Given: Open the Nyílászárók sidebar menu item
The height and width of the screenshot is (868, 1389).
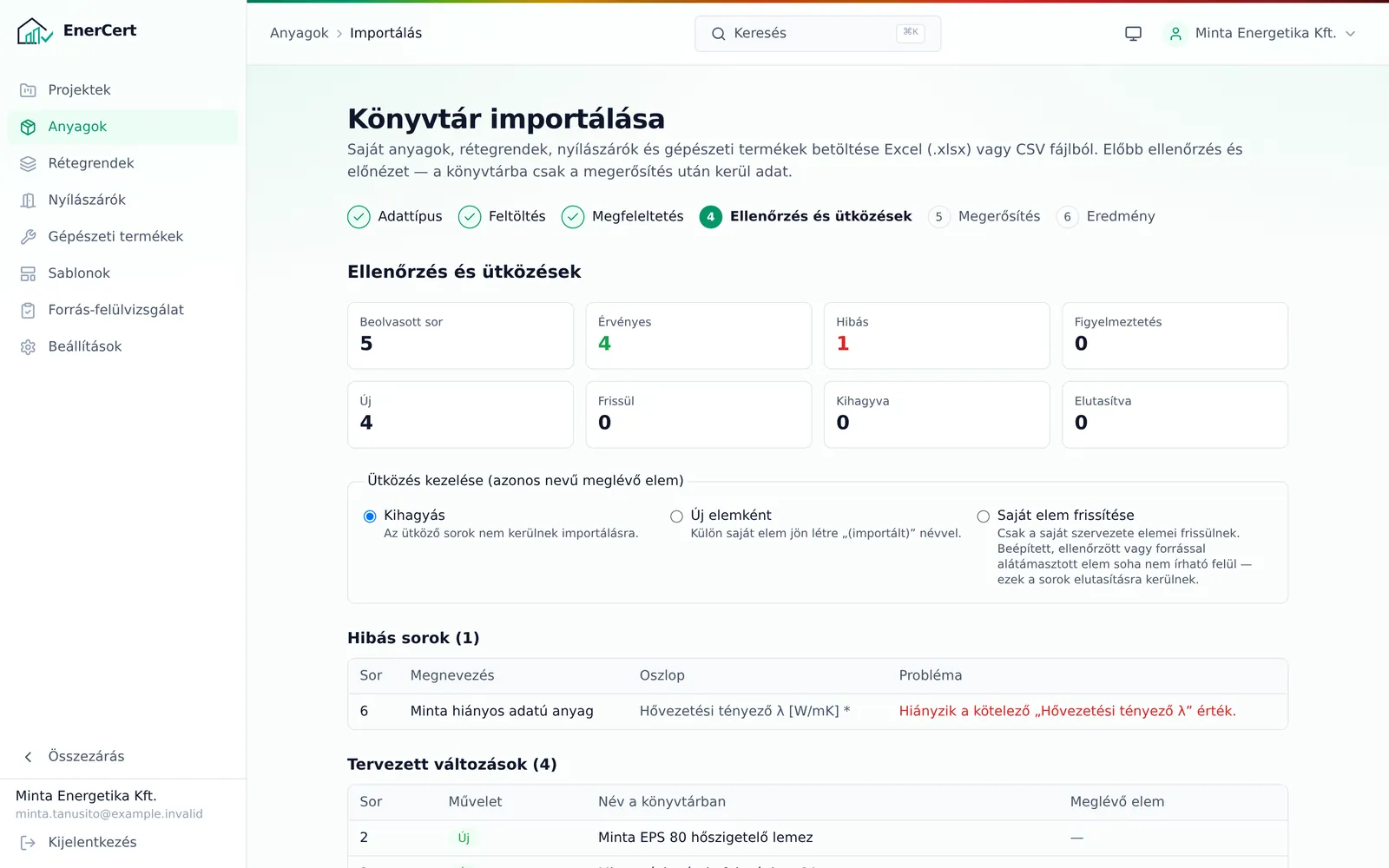Looking at the screenshot, I should [122, 201].
